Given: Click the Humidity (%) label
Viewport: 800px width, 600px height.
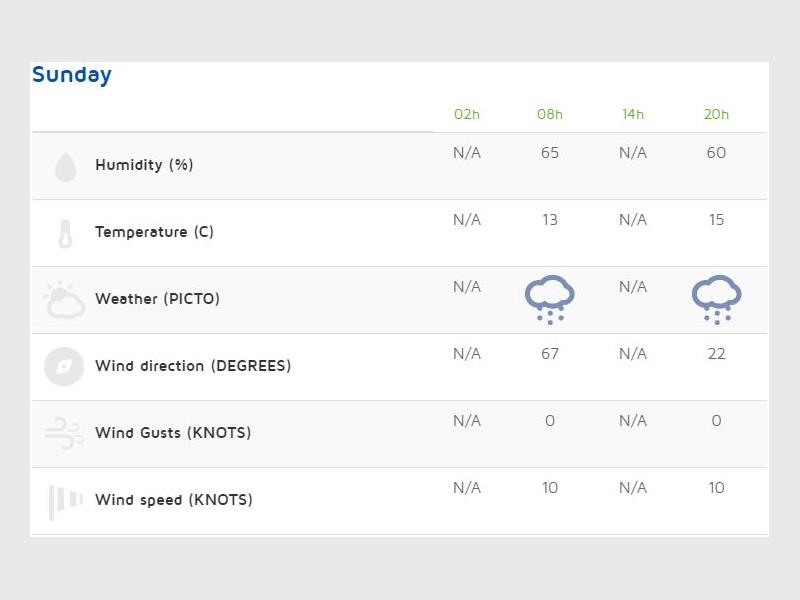Looking at the screenshot, I should [144, 165].
